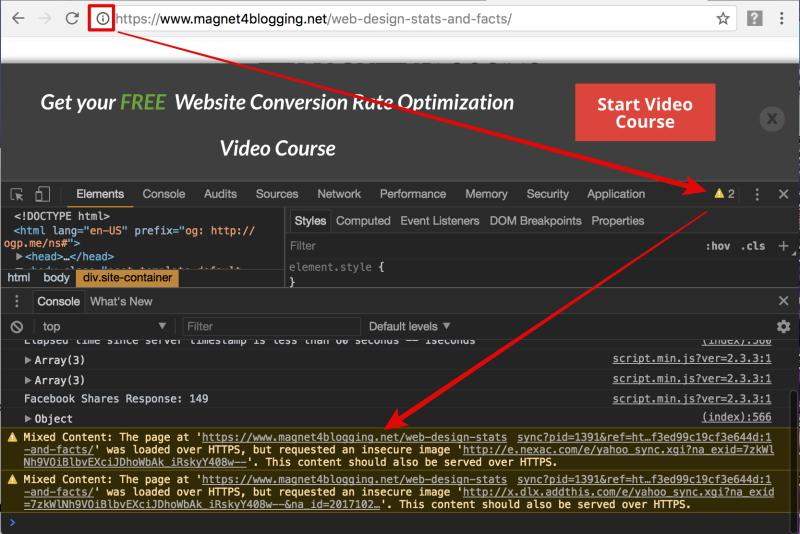Open the Event Listeners pane tab

[440, 221]
